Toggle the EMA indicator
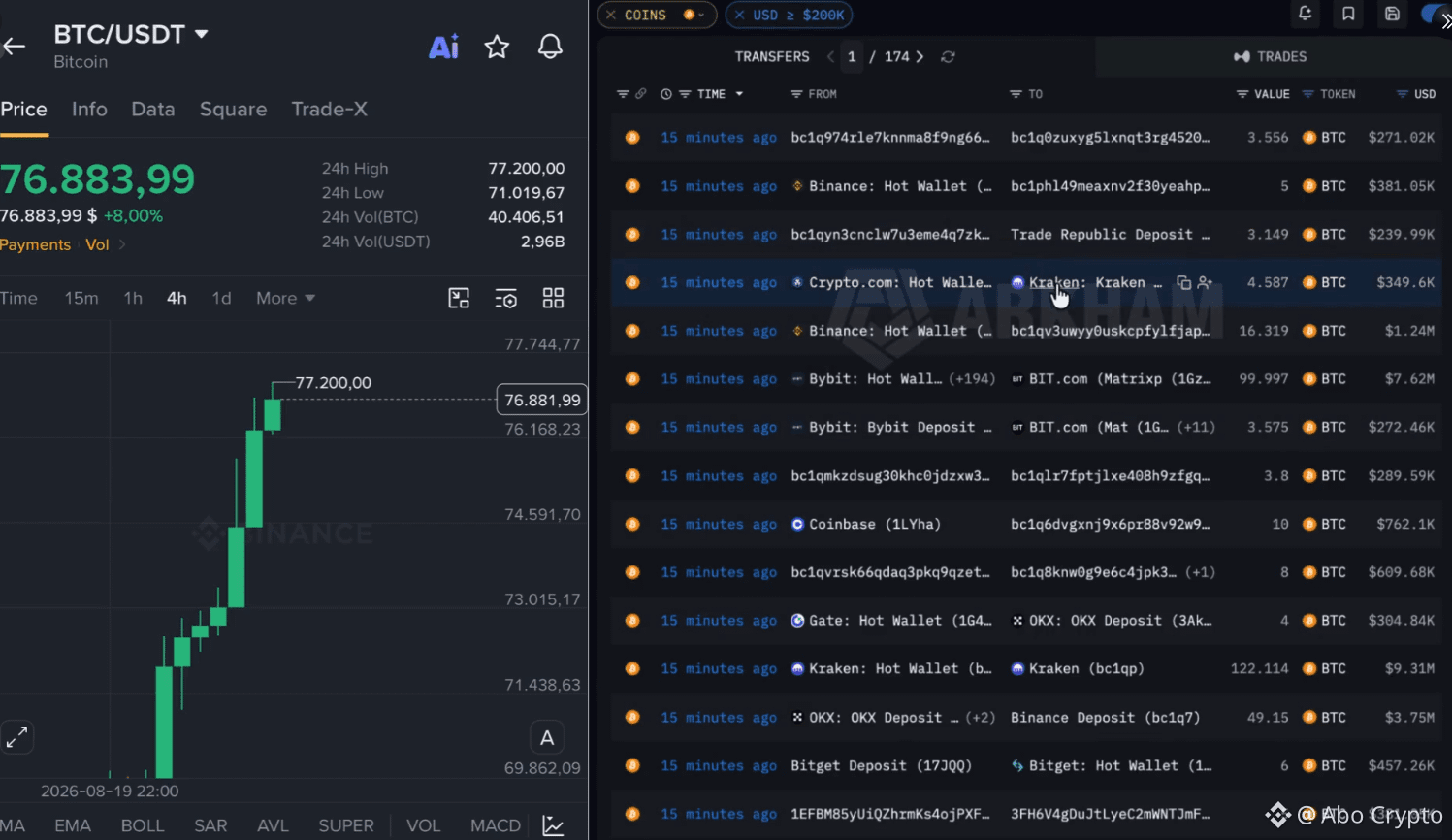 point(73,825)
